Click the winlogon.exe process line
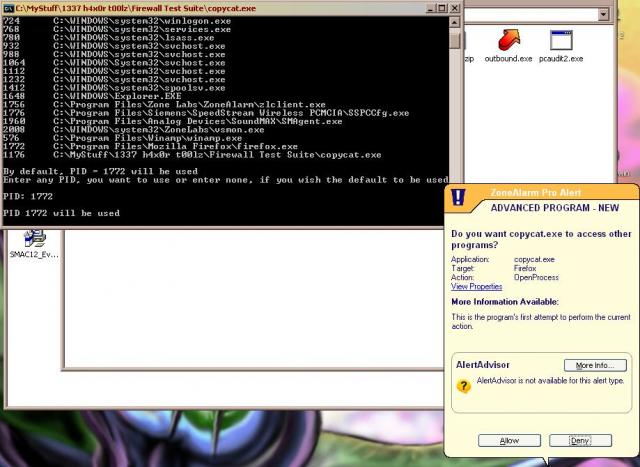640x467 pixels. pyautogui.click(x=117, y=21)
